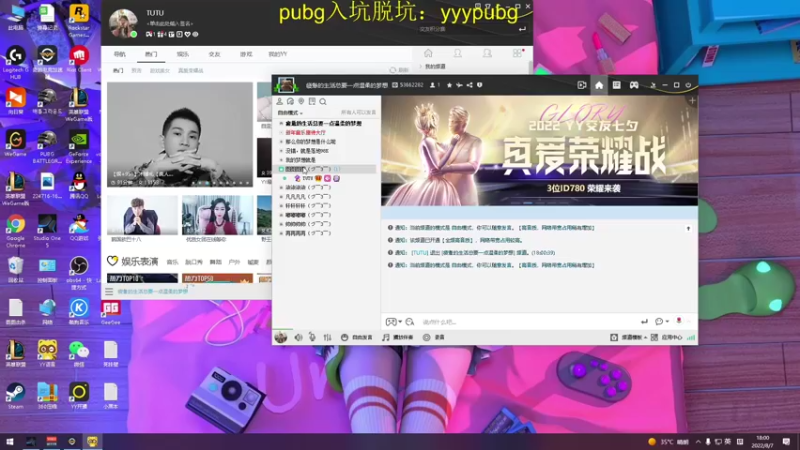Open the game controller icon in channel header
The width and height of the screenshot is (800, 450).
coord(634,85)
